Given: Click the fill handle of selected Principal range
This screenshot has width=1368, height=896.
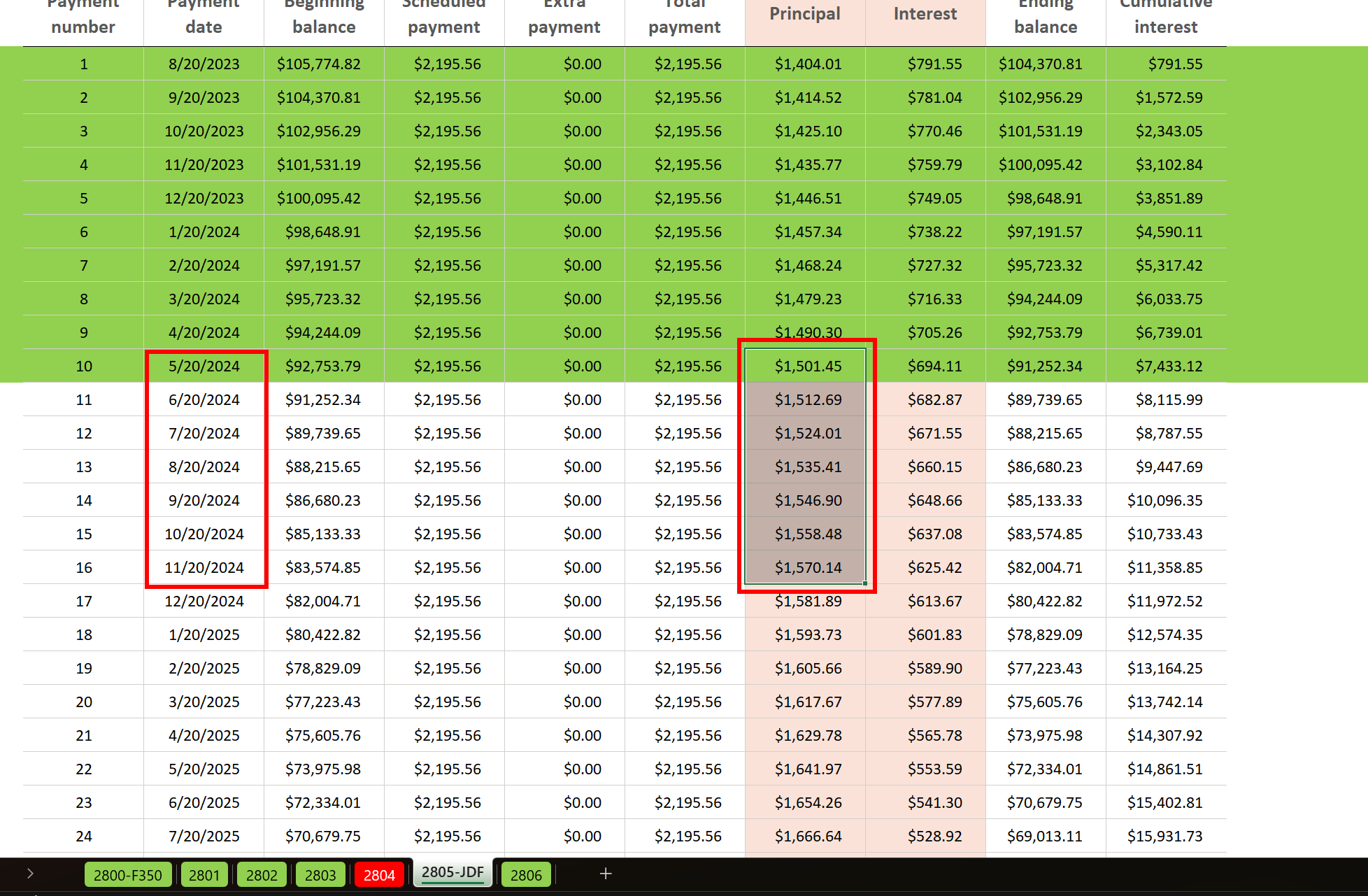Looking at the screenshot, I should (x=865, y=583).
